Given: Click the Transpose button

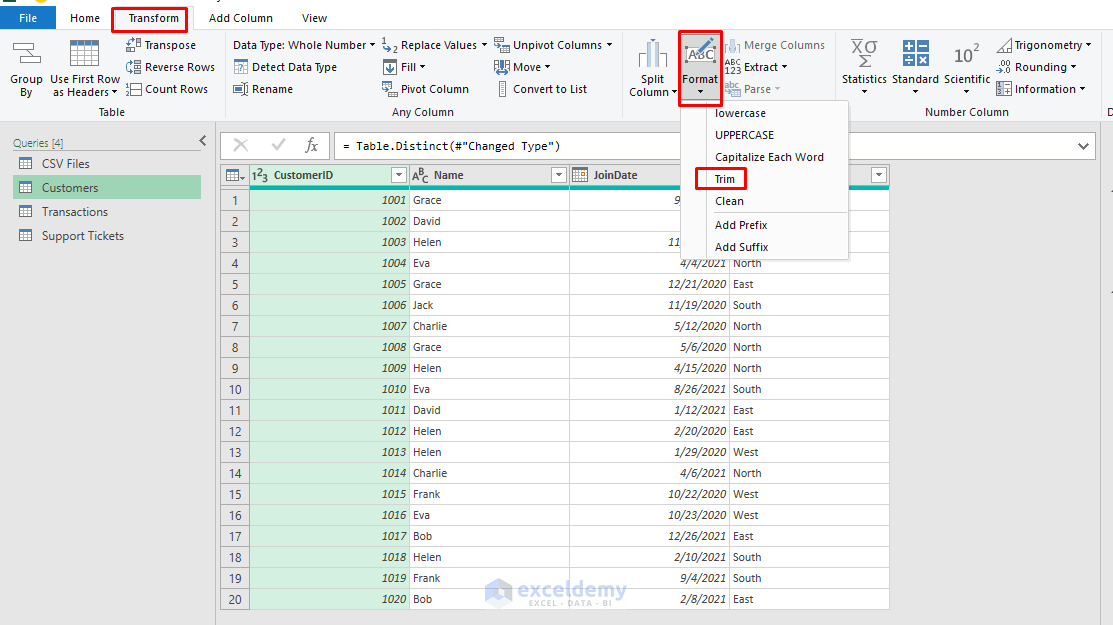Looking at the screenshot, I should [x=161, y=45].
